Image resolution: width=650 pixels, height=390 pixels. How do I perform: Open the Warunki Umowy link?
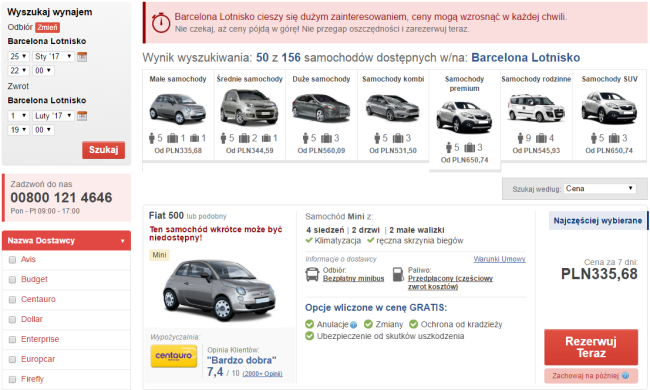499,259
